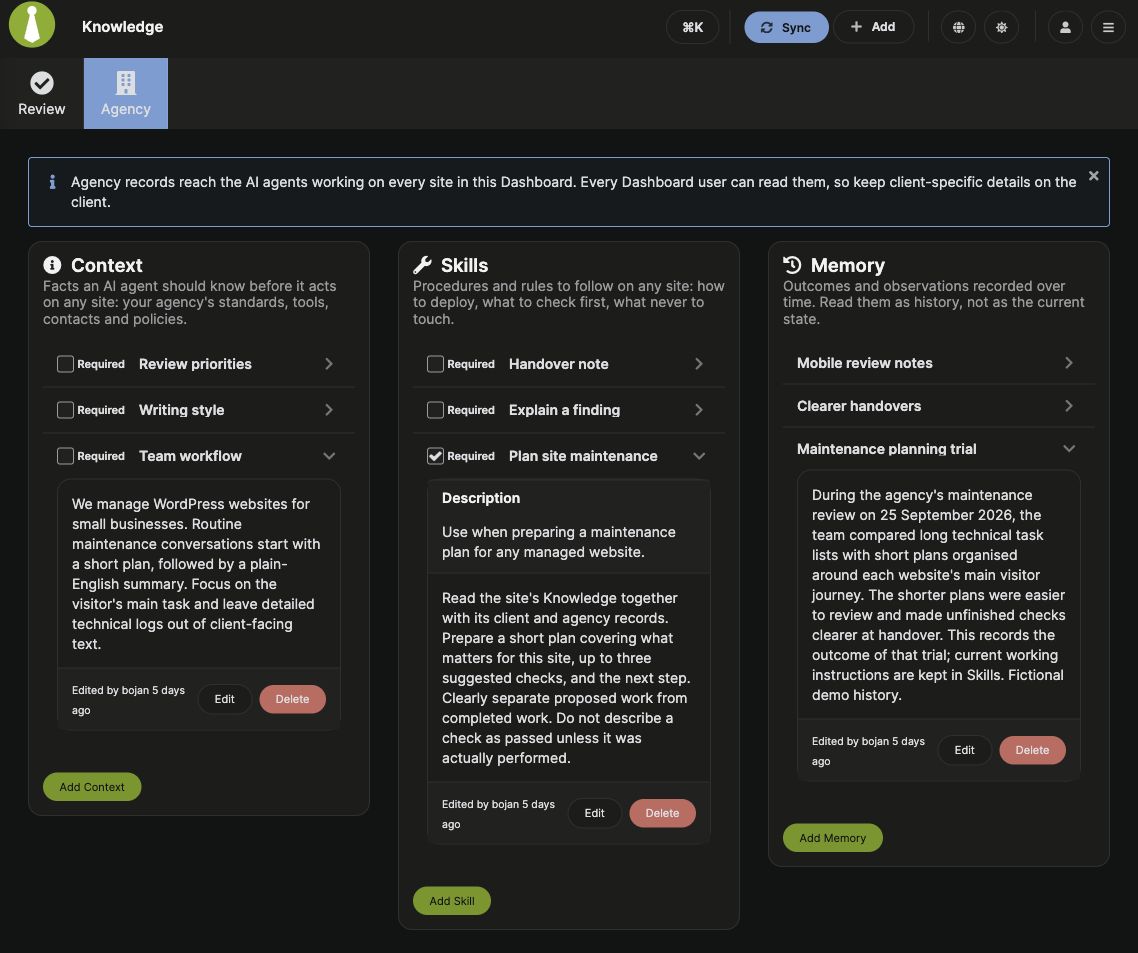Screen dimensions: 1138x953
Task: Dismiss the agency records info banner
Action: coord(1094,176)
